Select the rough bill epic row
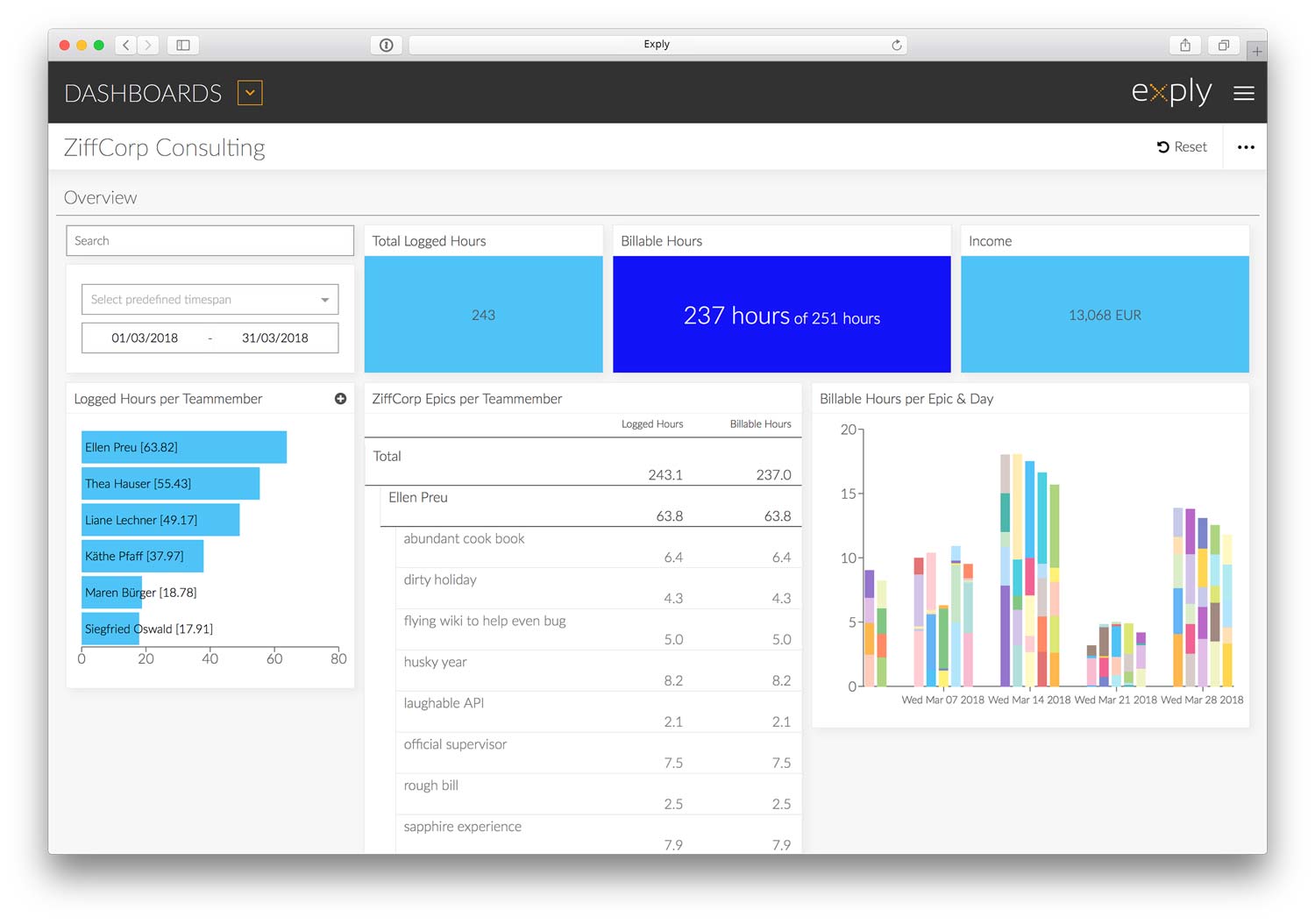The height and width of the screenshot is (924, 1315). [x=598, y=794]
